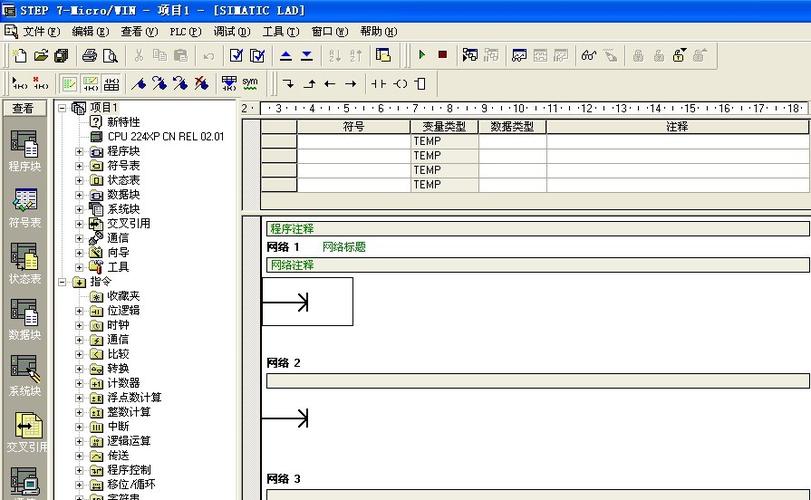Select the Box instruction tool

(x=420, y=83)
